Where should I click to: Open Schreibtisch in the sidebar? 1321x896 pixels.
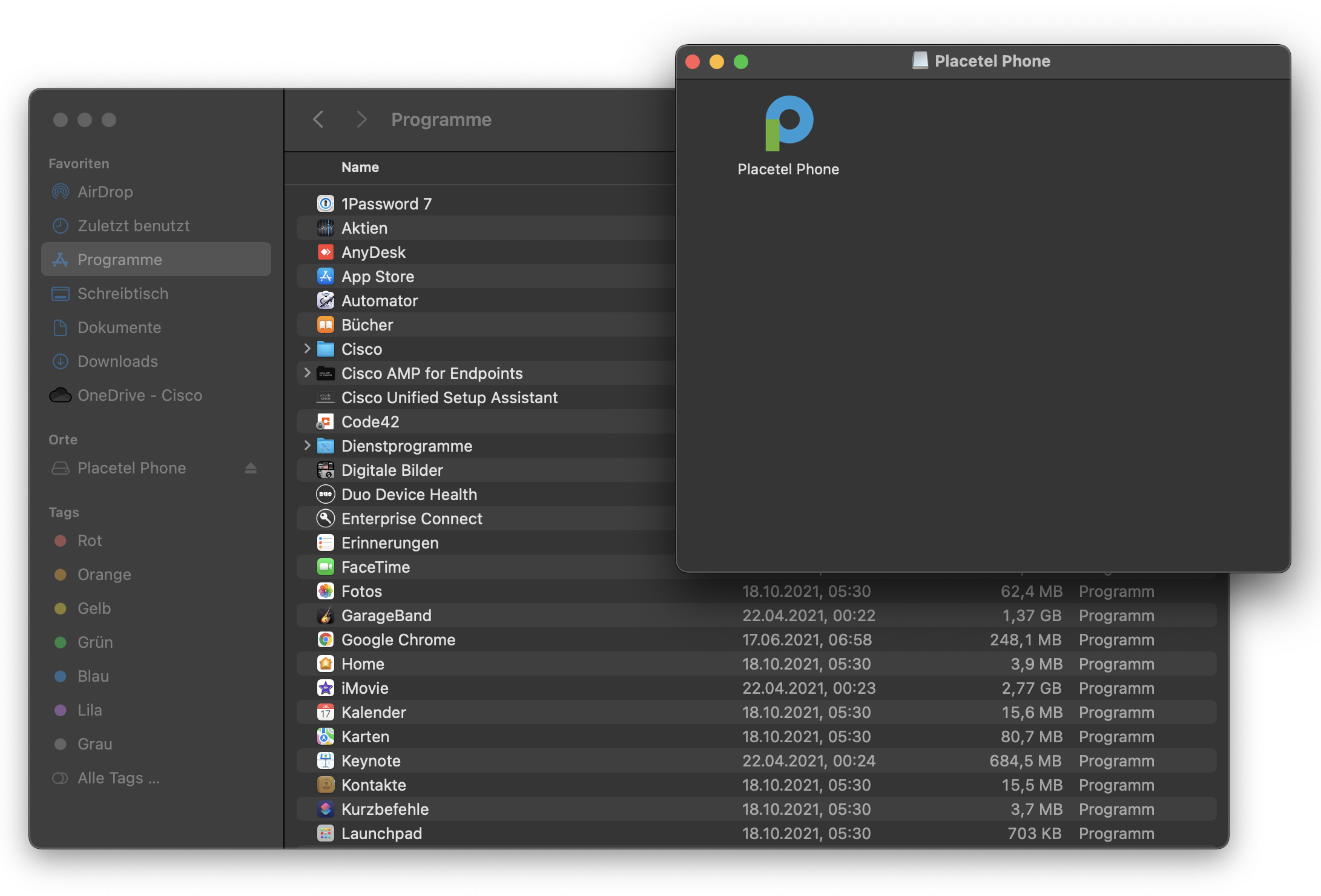(156, 294)
